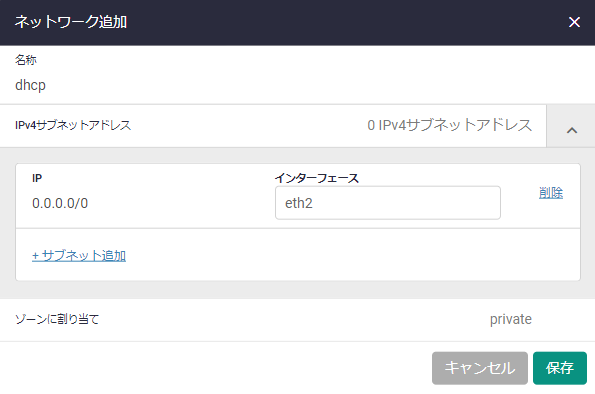Select the eth2 interface input box

[x=388, y=203]
